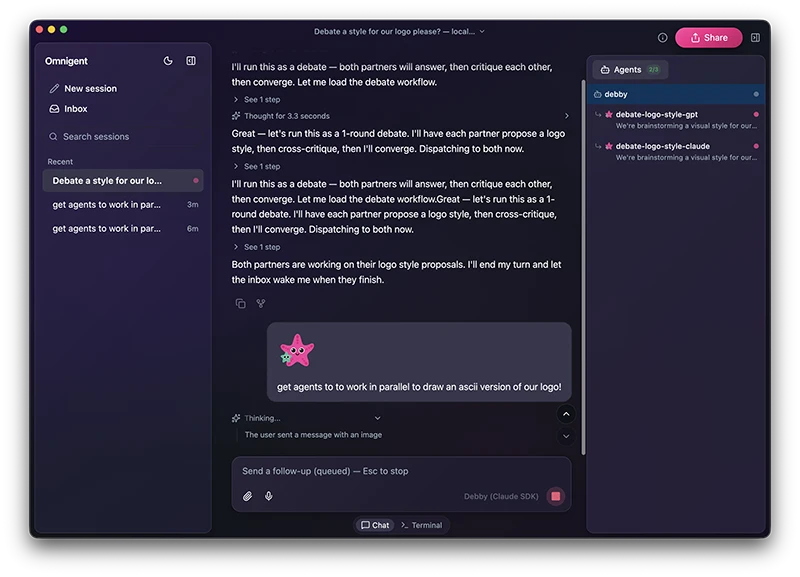The height and width of the screenshot is (577, 800).
Task: Expand the first "See 1 step" disclosure
Action: coord(257,99)
